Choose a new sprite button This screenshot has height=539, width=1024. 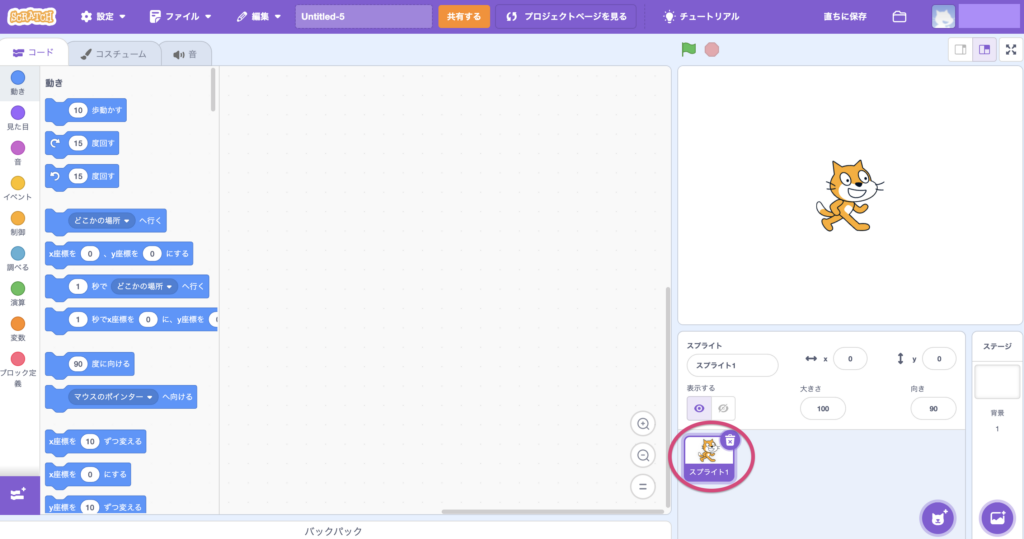[x=938, y=518]
